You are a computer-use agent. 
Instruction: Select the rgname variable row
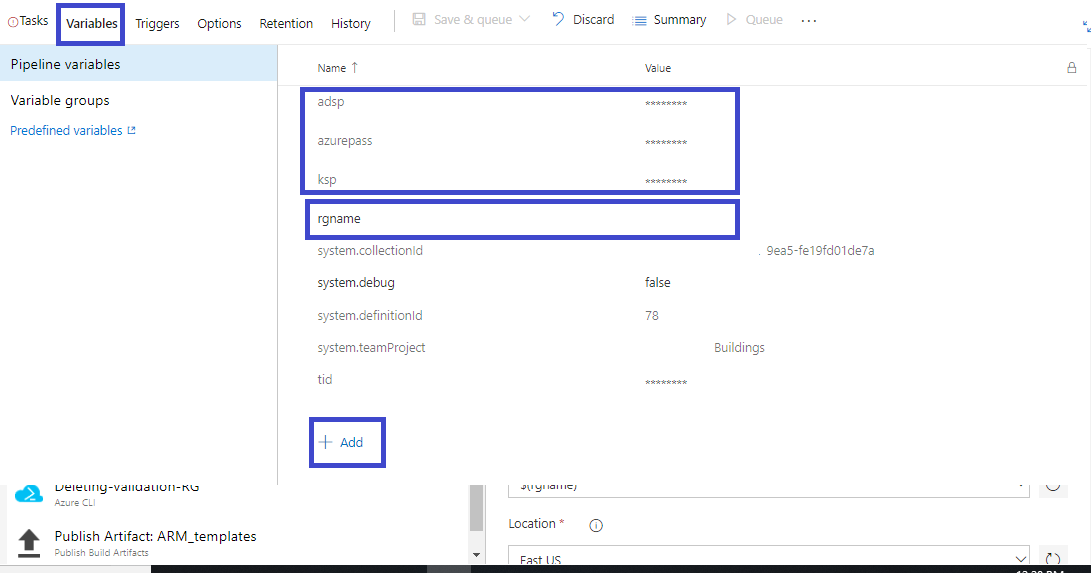pos(522,219)
